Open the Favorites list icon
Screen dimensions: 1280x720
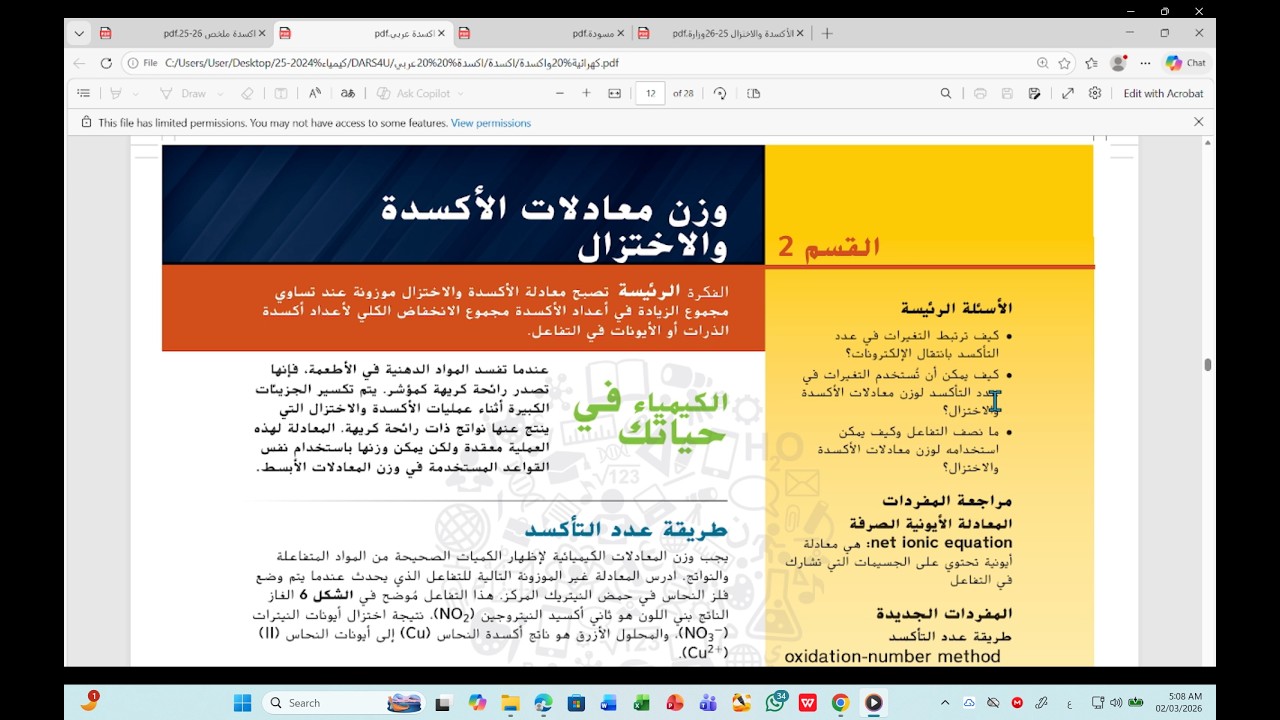(x=1091, y=63)
